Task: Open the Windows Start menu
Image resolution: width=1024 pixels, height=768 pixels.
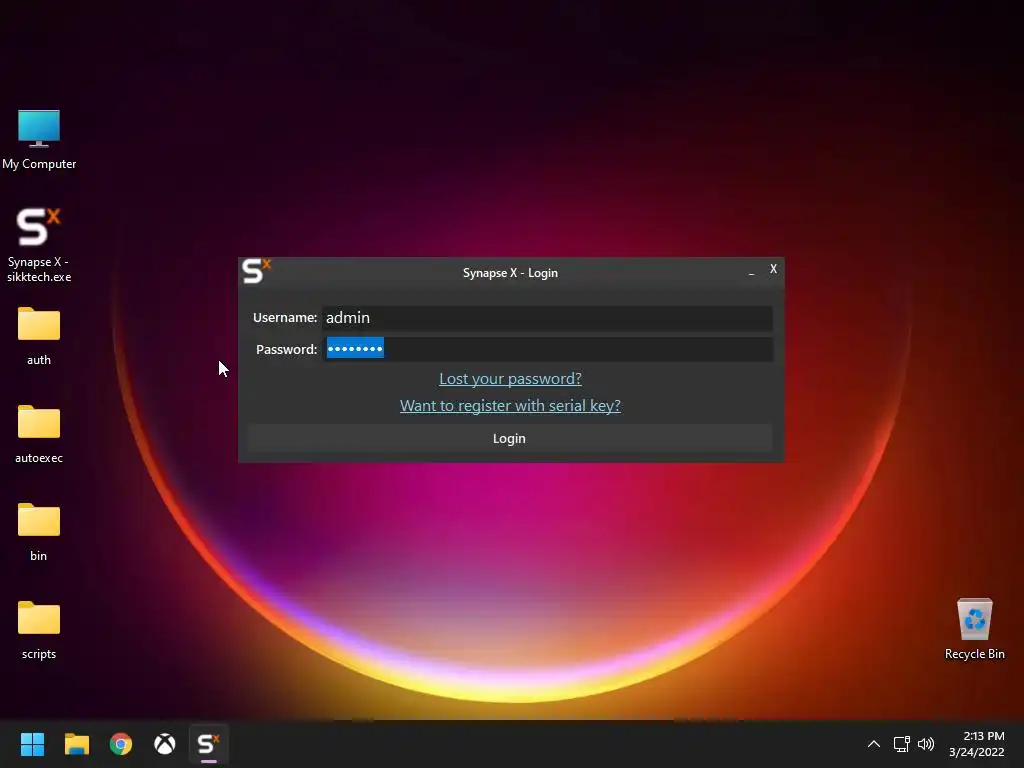Action: [x=33, y=744]
